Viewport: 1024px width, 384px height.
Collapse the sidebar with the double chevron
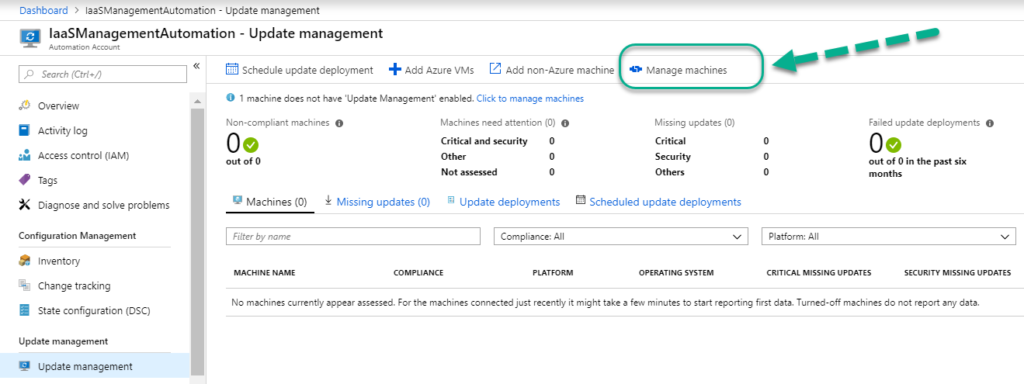click(x=197, y=66)
